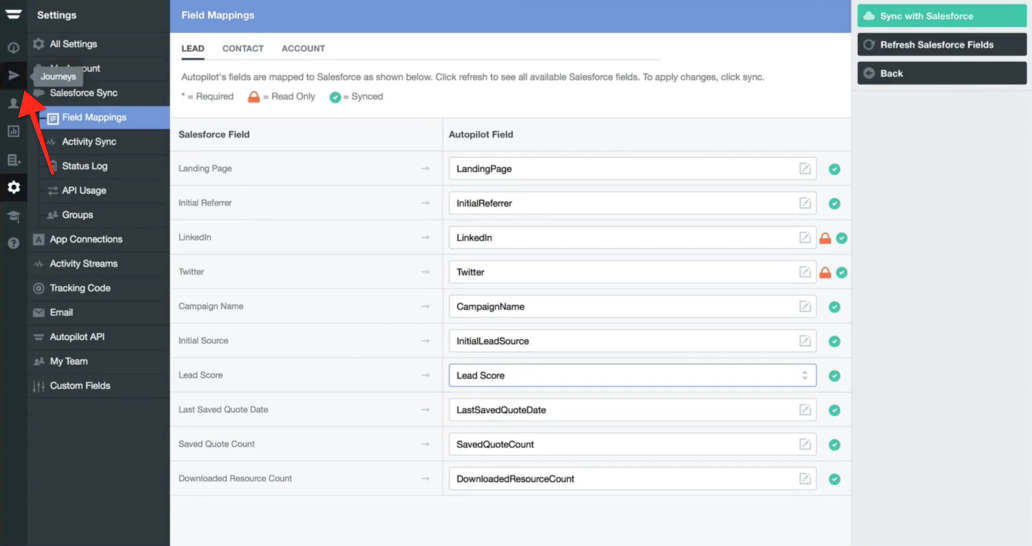Viewport: 1032px width, 546px height.
Task: Click synced checkmark on Saved Quote Count row
Action: click(x=835, y=445)
